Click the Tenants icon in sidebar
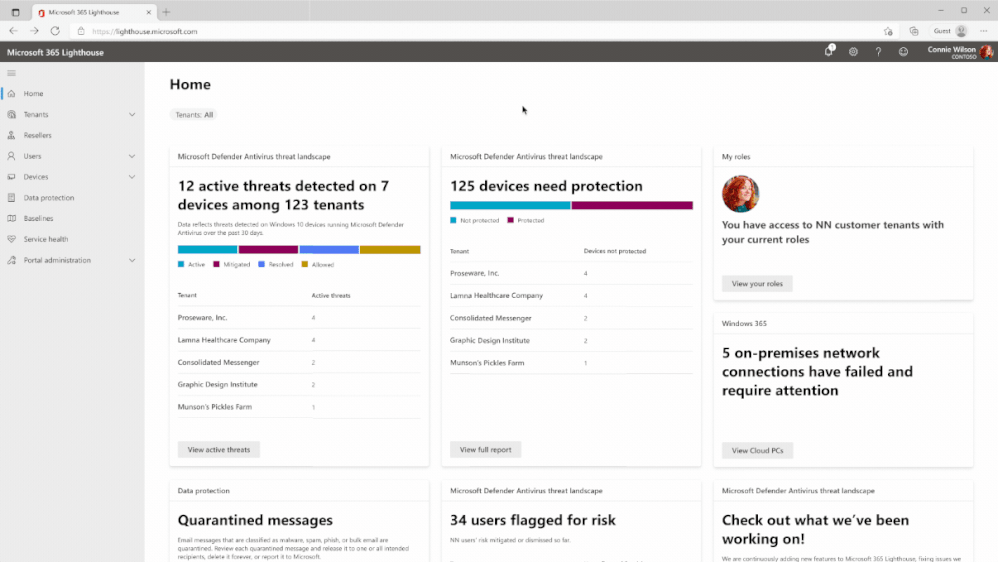This screenshot has width=998, height=562. coord(11,115)
